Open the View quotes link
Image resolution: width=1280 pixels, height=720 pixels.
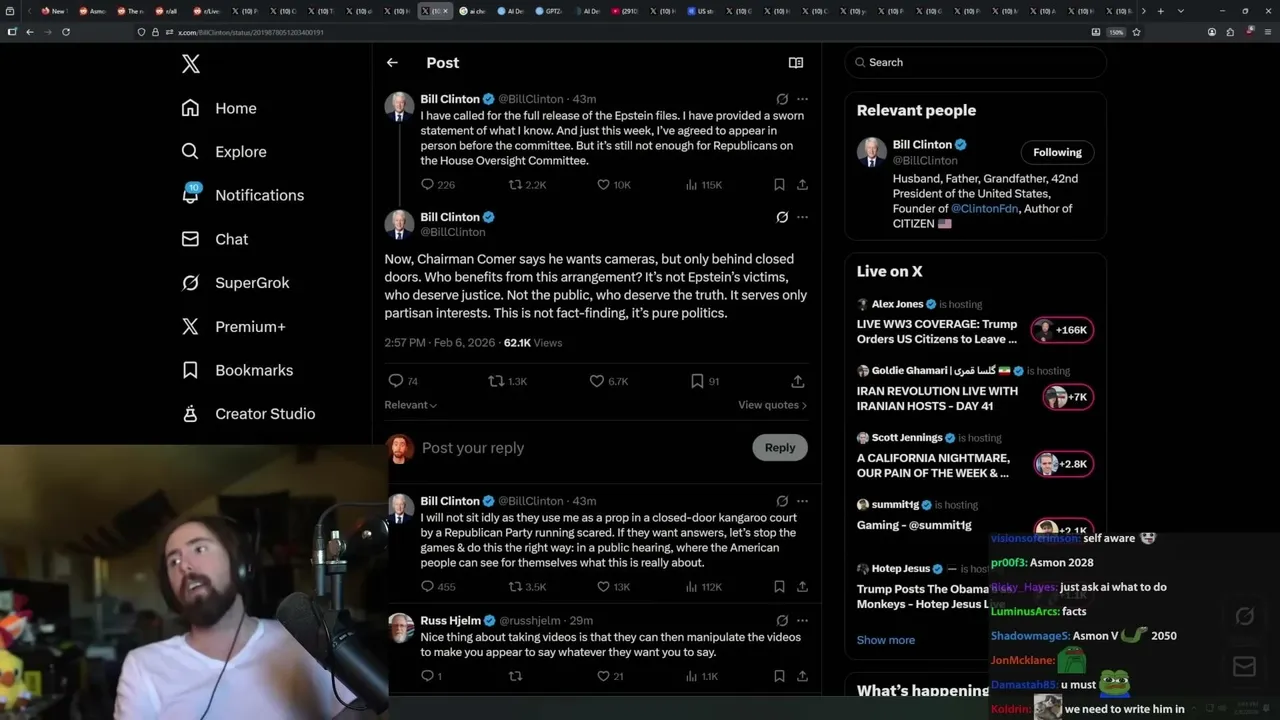point(772,405)
